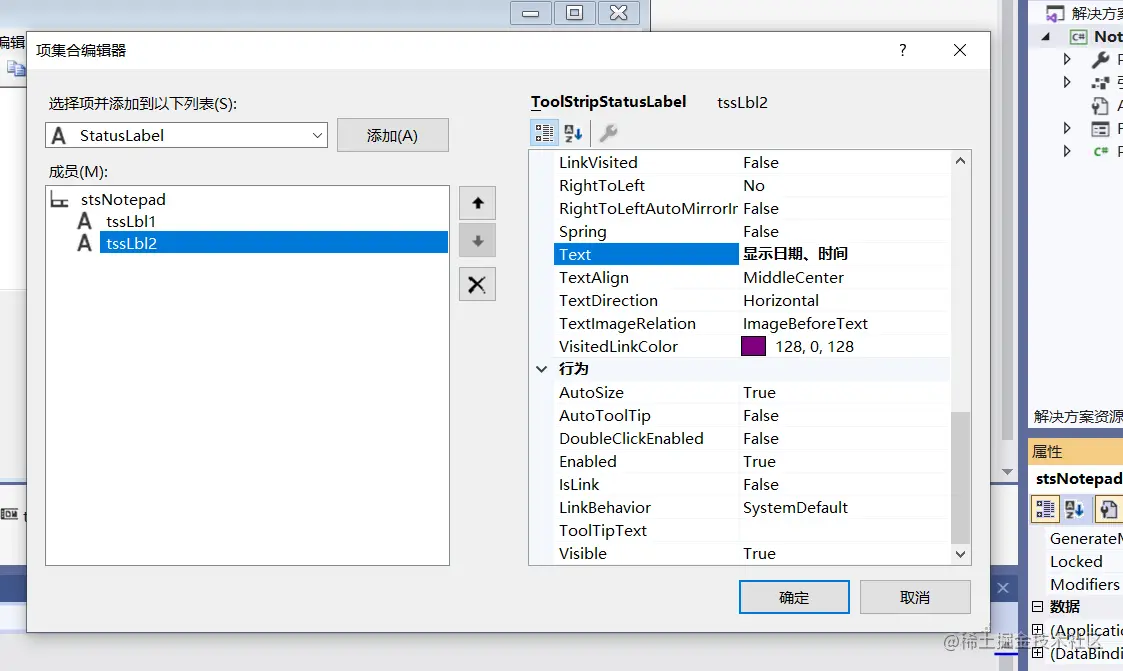Click the Property Pages icon in the Properties panel

click(1108, 509)
